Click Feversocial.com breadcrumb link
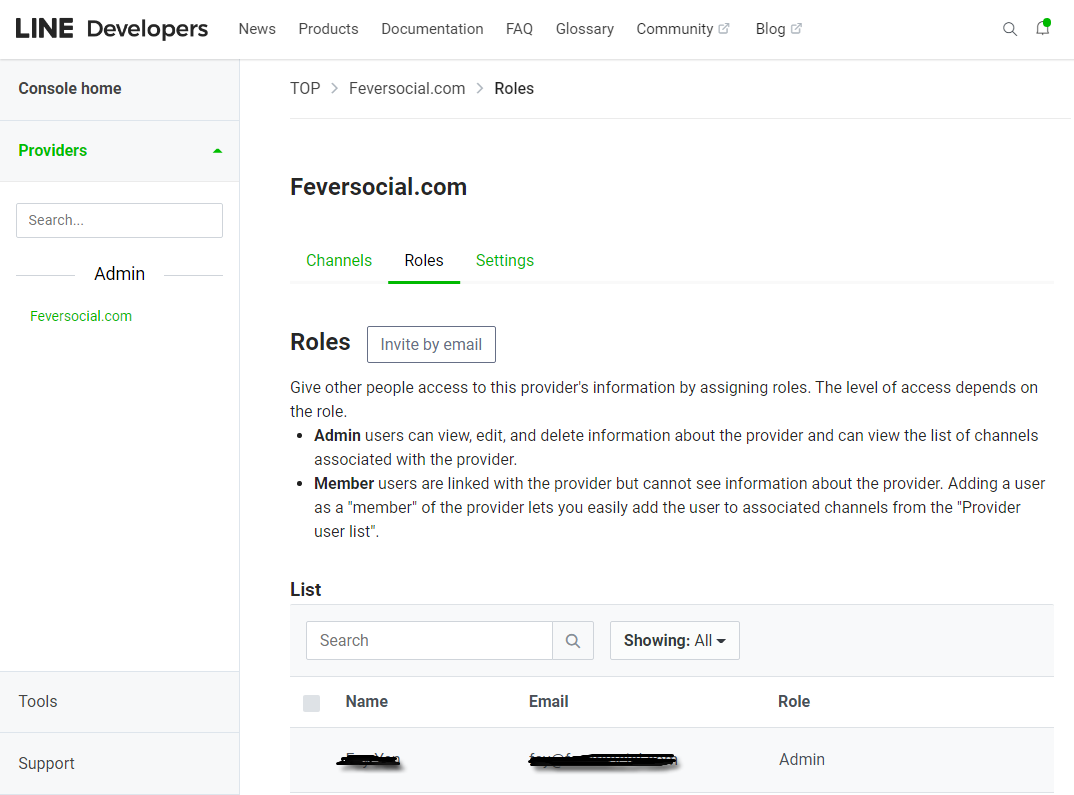1074x795 pixels. click(x=407, y=89)
